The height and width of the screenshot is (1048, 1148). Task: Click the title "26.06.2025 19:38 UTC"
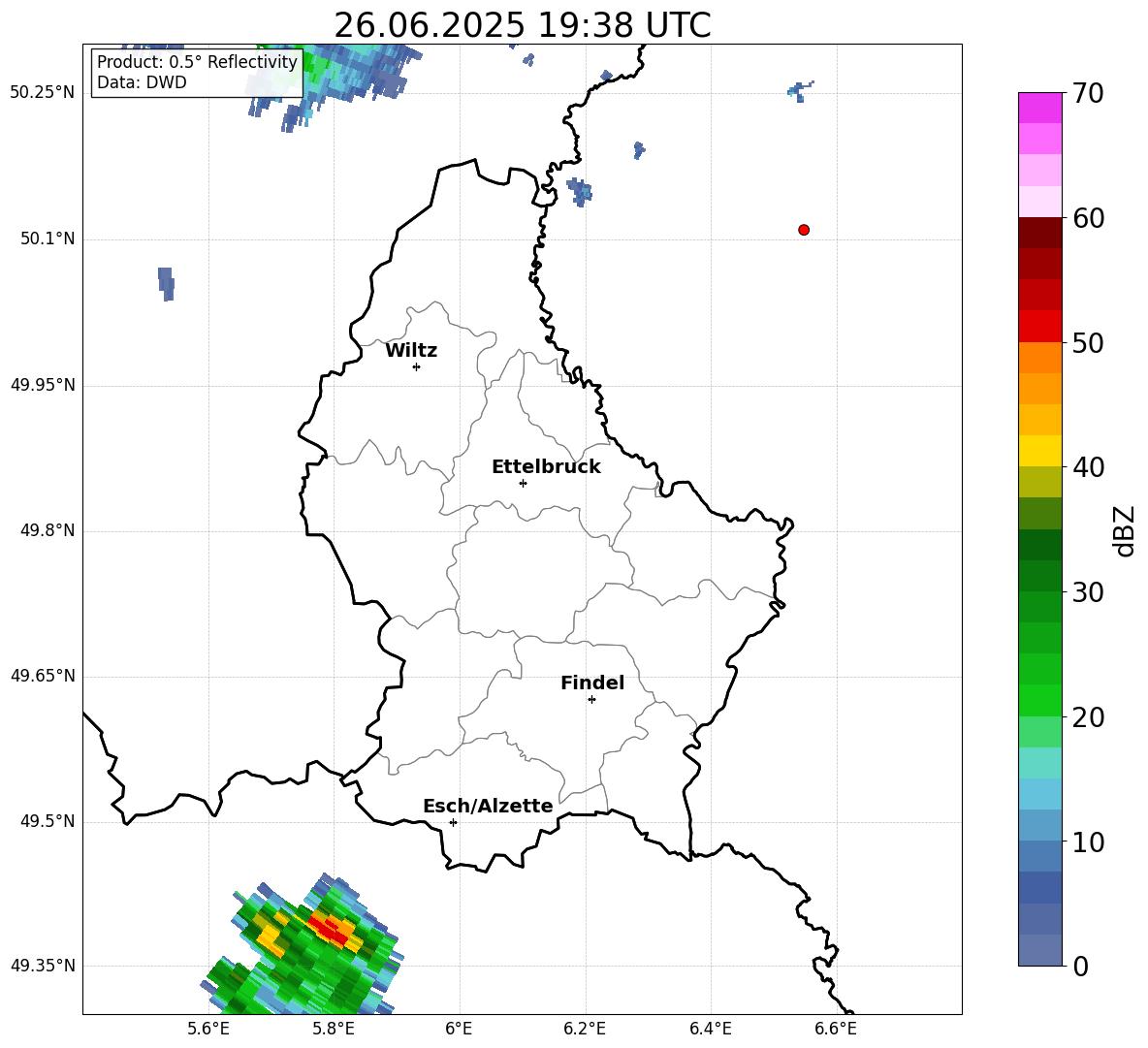(522, 25)
